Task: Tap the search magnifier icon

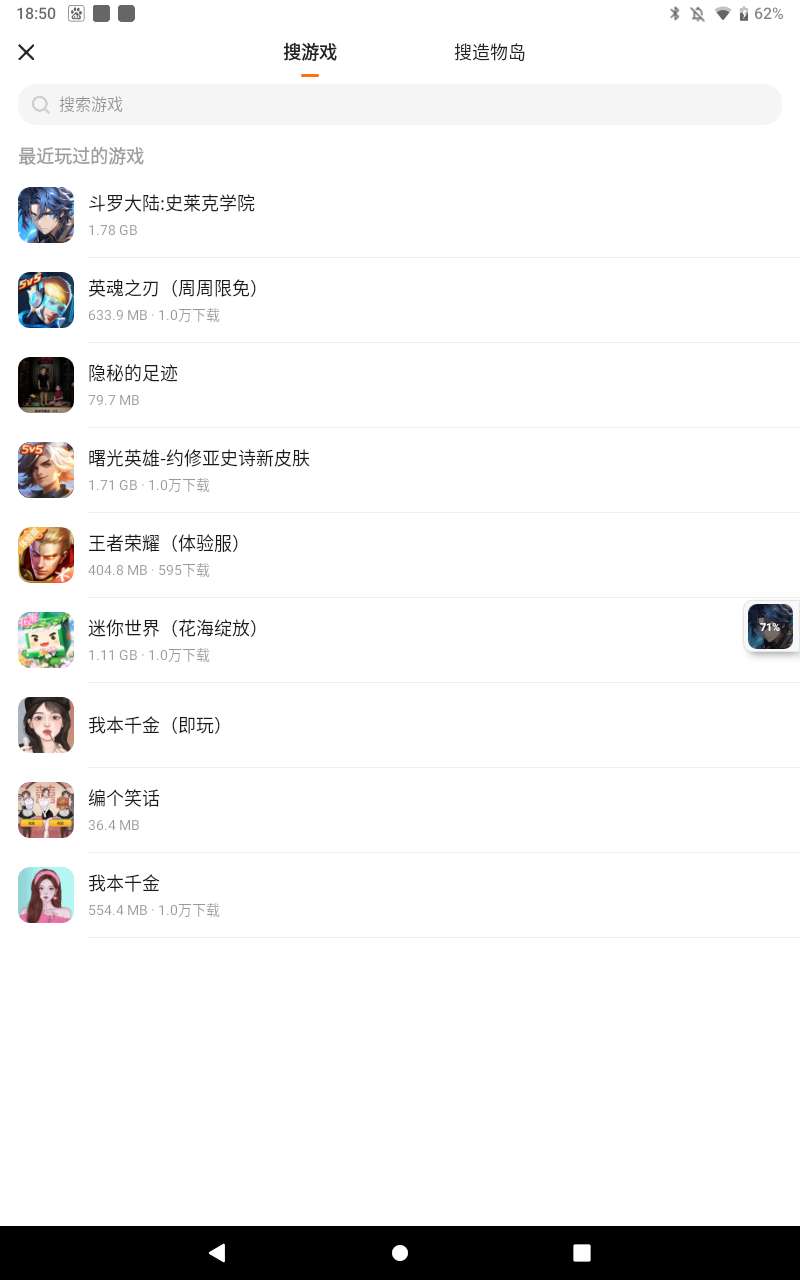Action: click(x=41, y=105)
